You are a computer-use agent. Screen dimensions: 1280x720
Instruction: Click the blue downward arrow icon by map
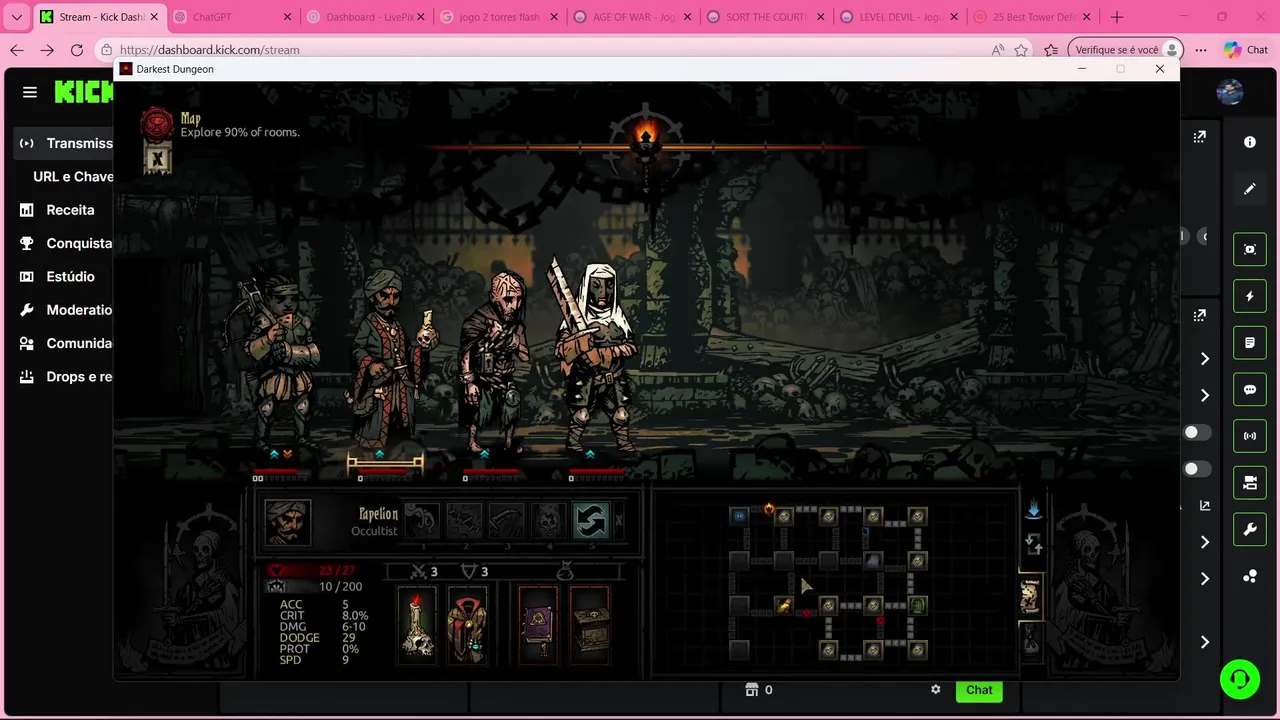[x=1034, y=510]
